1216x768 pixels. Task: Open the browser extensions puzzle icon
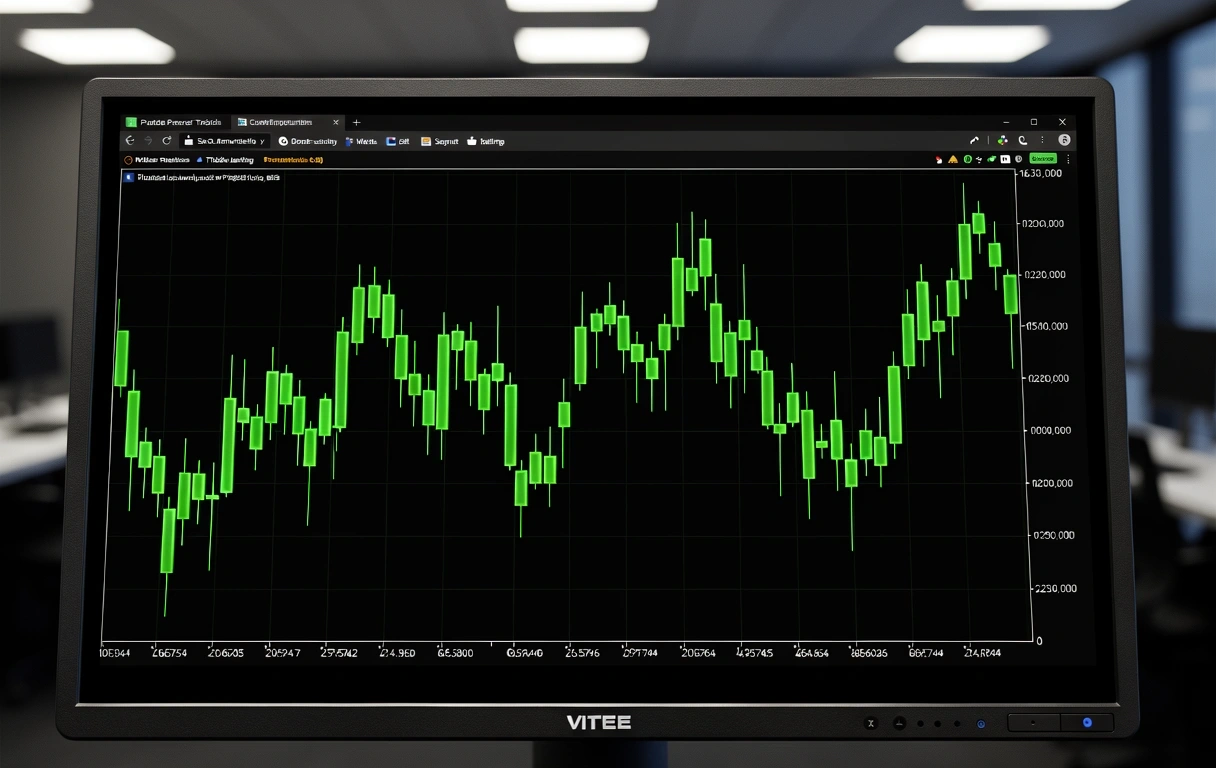point(1003,140)
